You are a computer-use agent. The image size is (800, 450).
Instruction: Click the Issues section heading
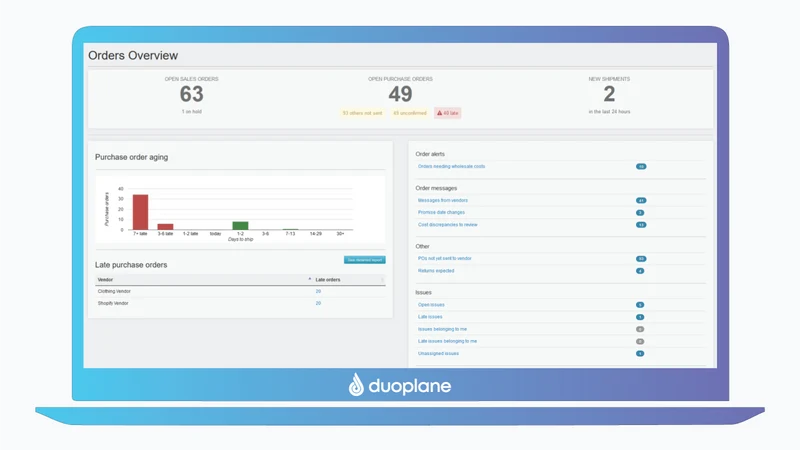[423, 292]
